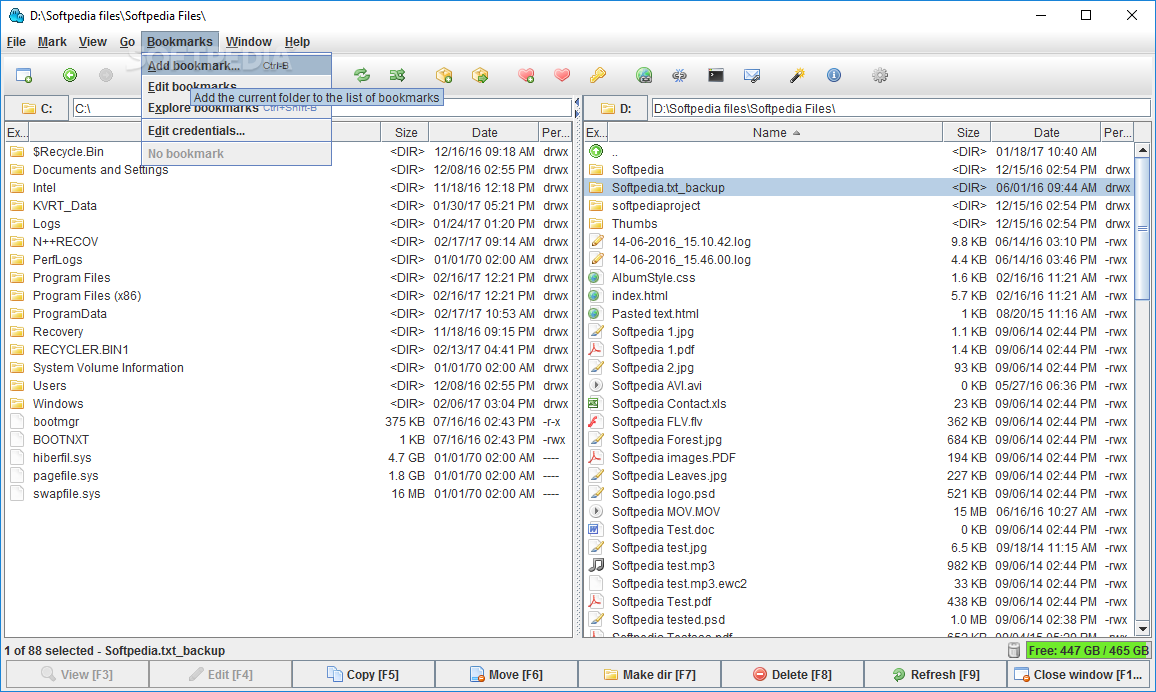Open the Window menu
The image size is (1156, 692).
[x=248, y=42]
